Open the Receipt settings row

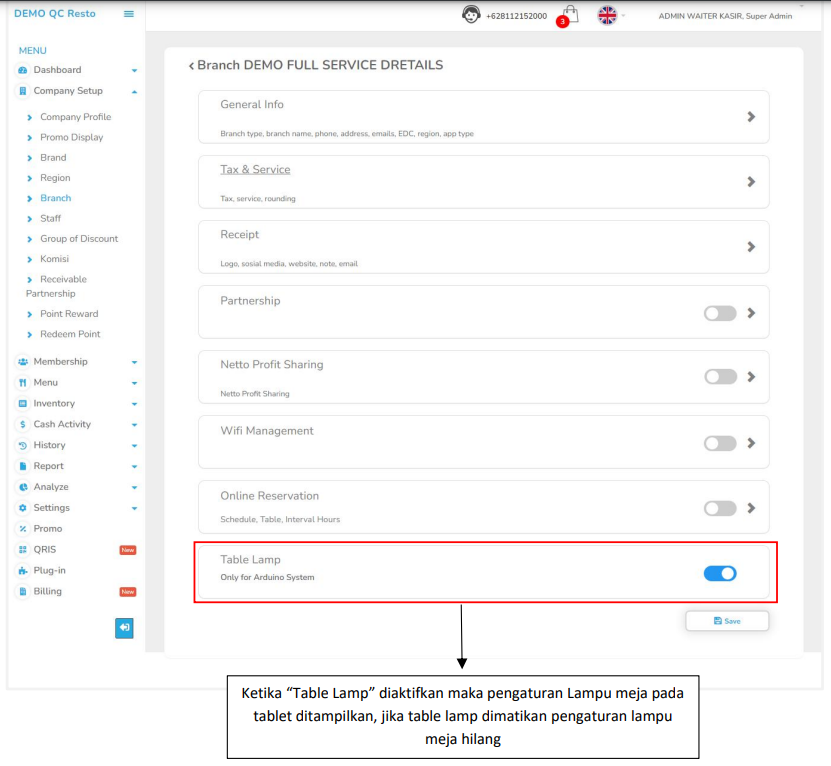coord(483,247)
